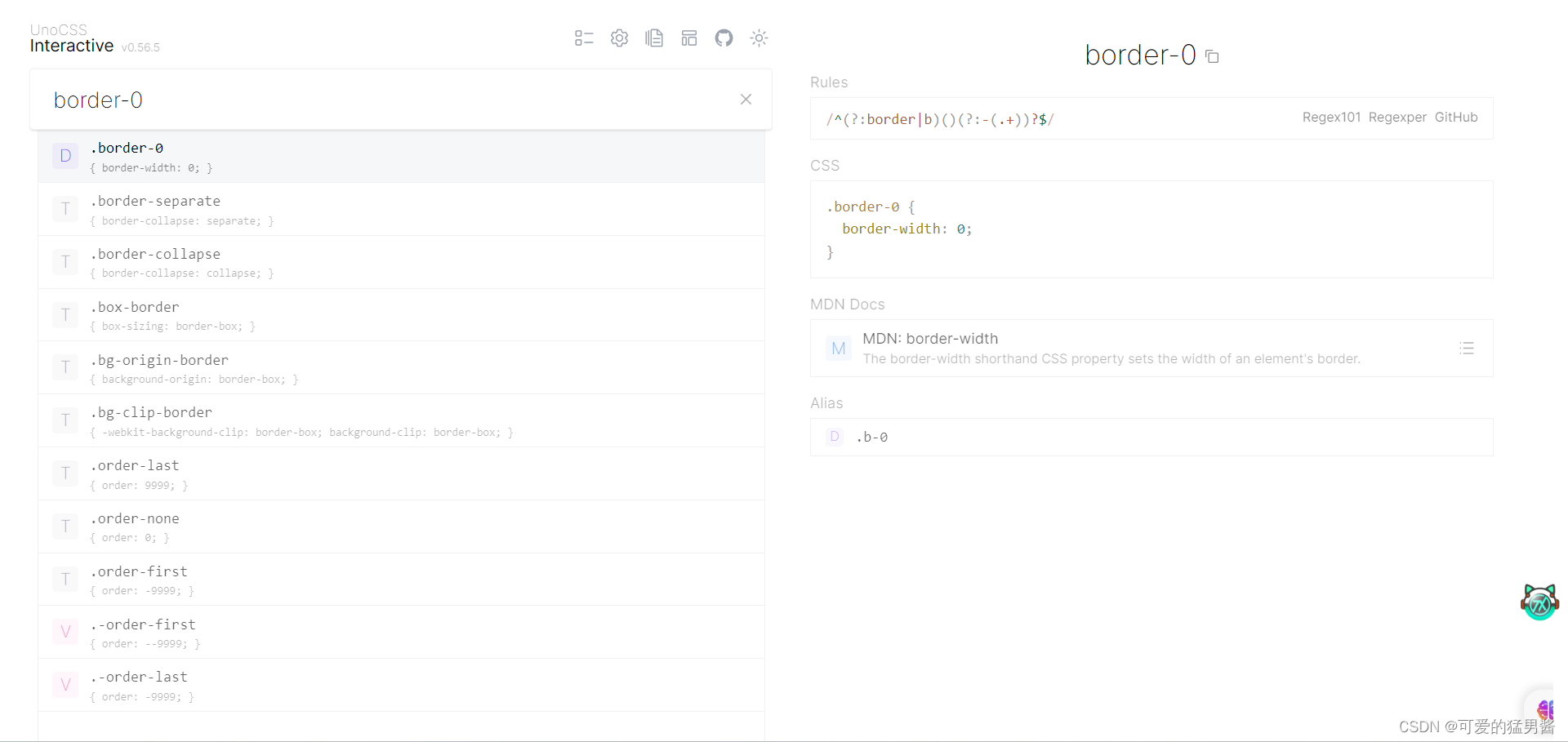This screenshot has height=742, width=1568.
Task: Toggle dark mode with the sun icon
Action: [x=759, y=38]
